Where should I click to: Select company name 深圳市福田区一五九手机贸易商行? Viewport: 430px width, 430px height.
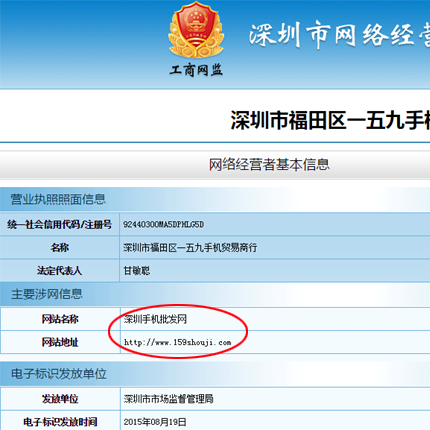[x=190, y=248]
